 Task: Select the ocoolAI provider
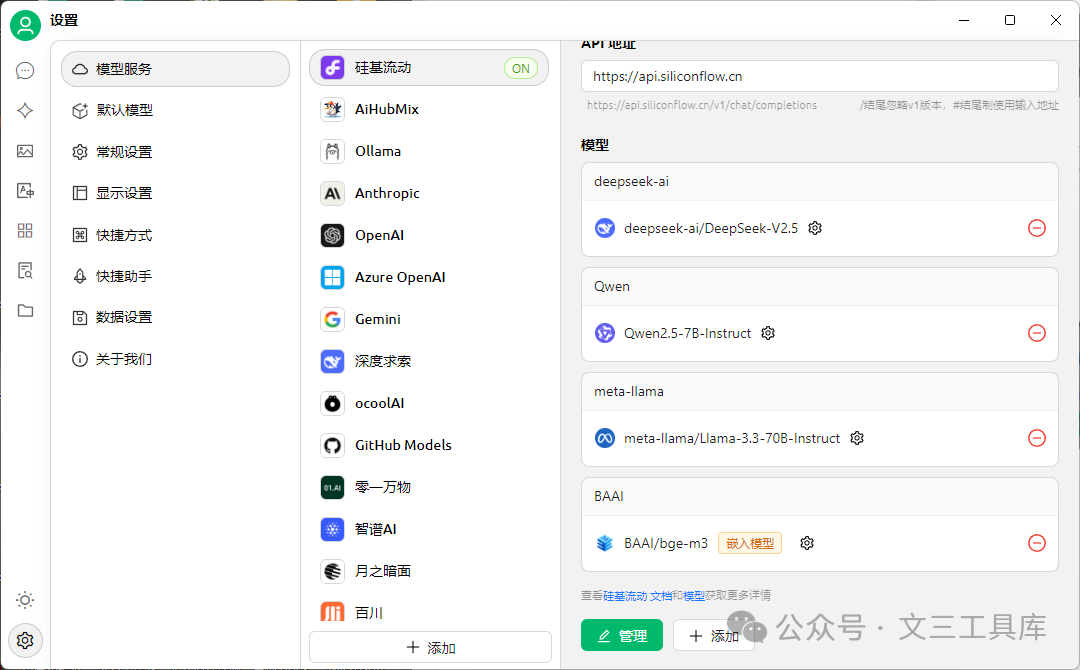click(x=429, y=404)
